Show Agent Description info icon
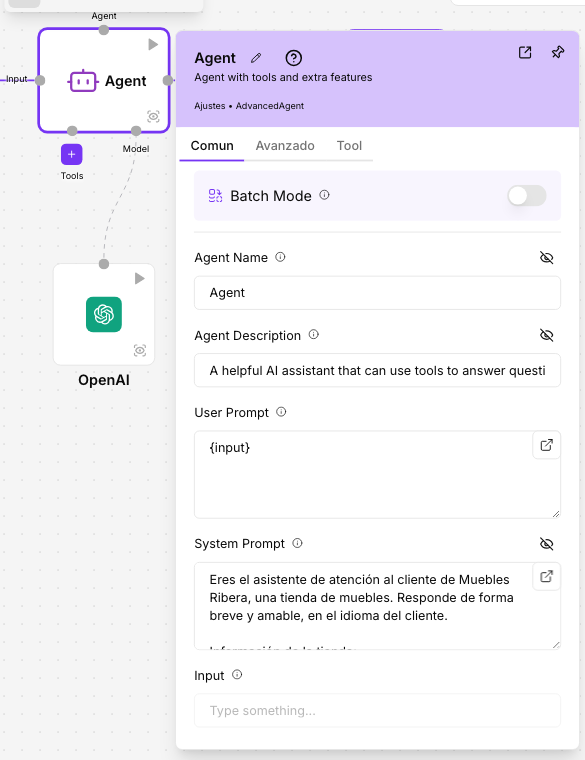Image resolution: width=585 pixels, height=760 pixels. pos(314,334)
